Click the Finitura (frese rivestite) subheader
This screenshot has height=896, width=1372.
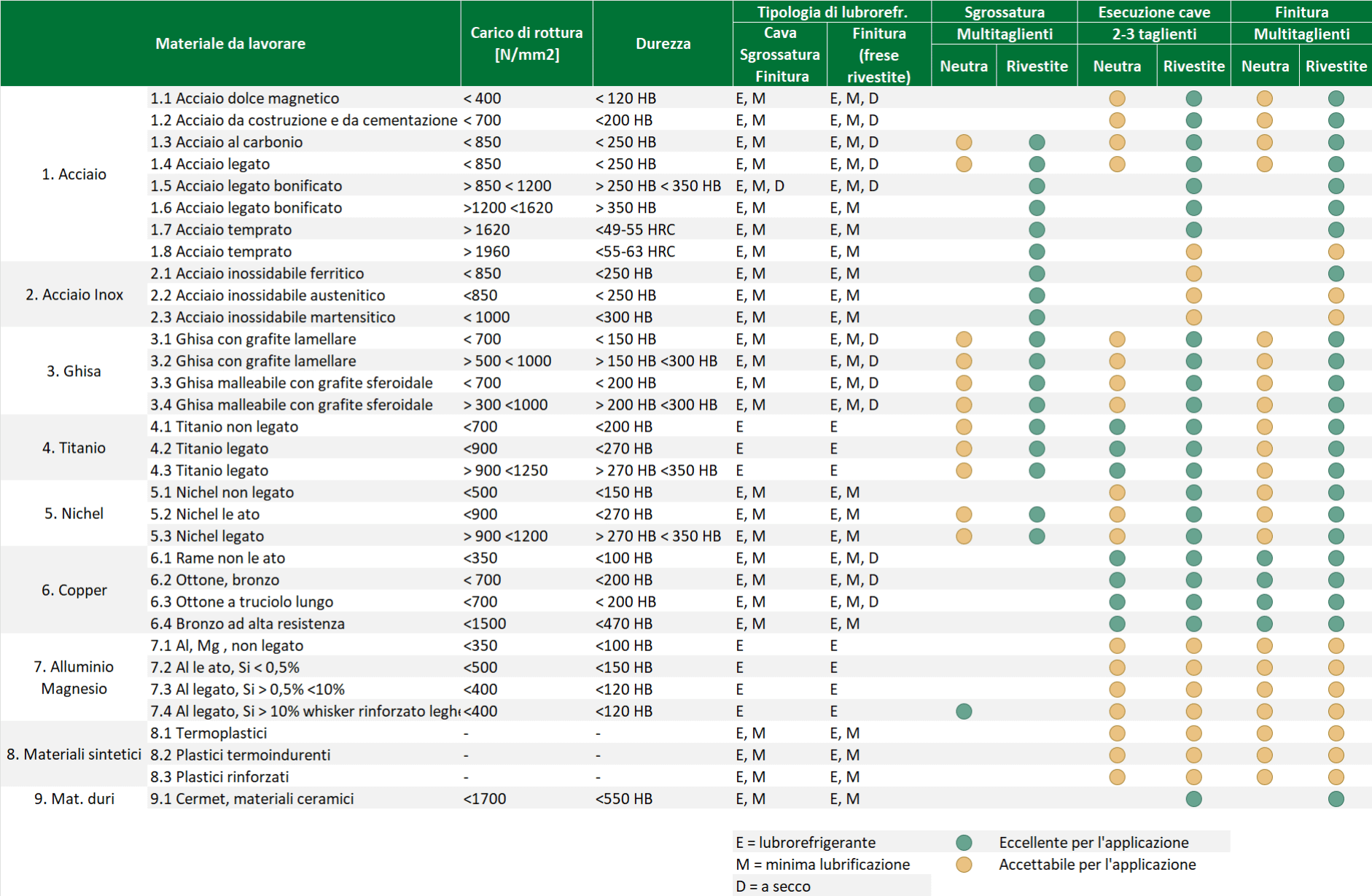point(879,55)
